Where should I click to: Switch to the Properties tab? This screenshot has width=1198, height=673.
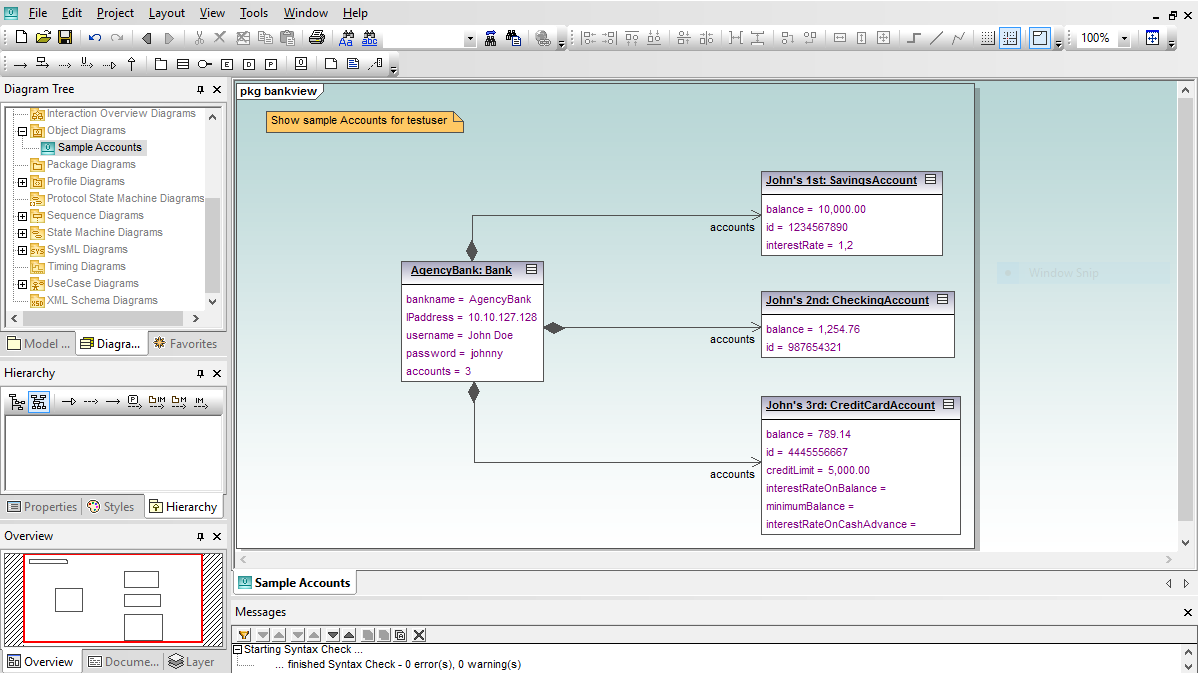[42, 506]
